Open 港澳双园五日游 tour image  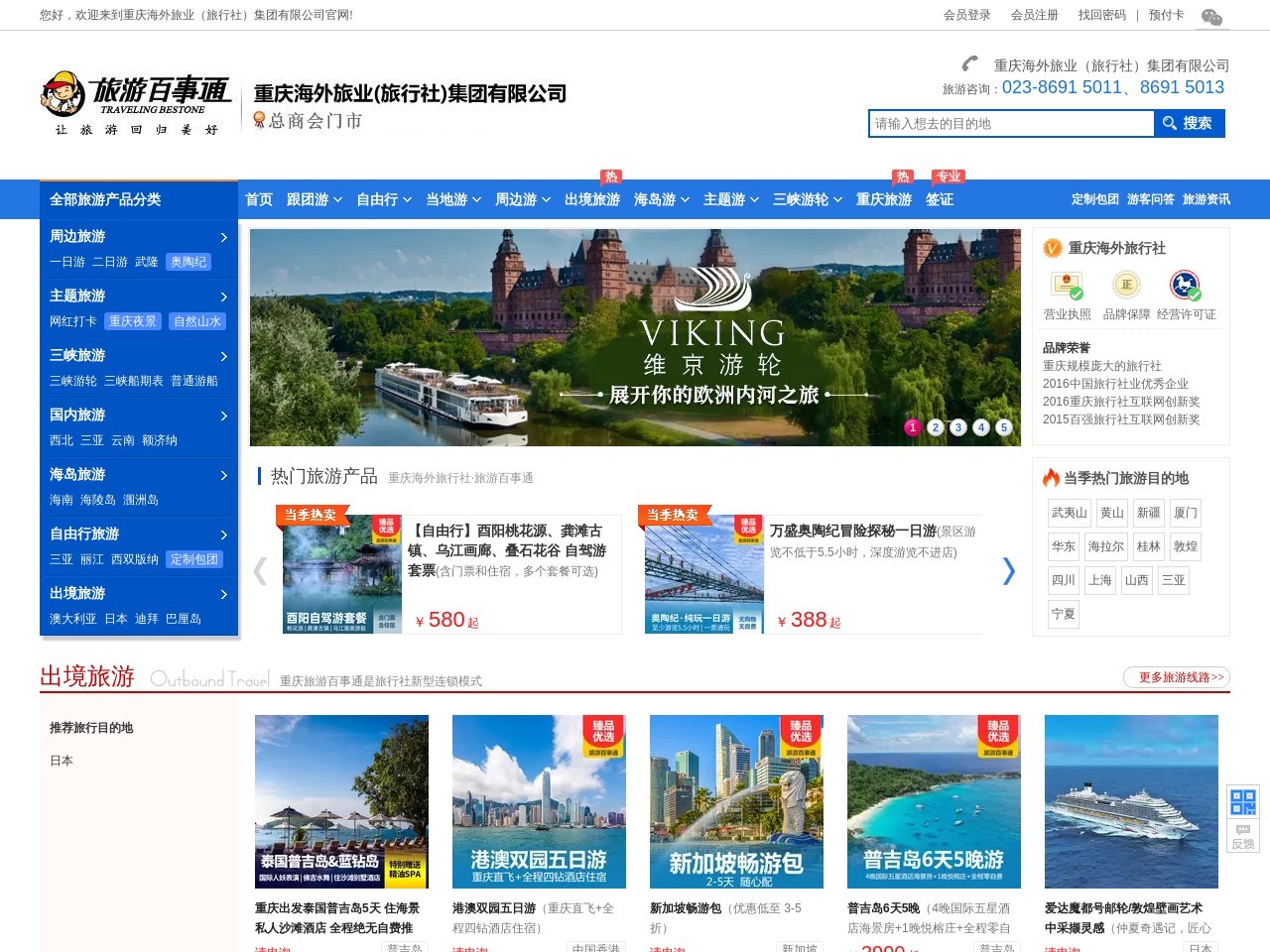coord(539,801)
